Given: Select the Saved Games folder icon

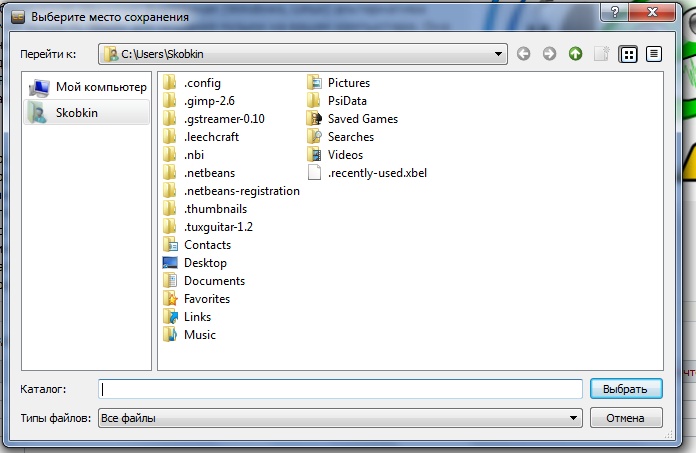Looking at the screenshot, I should click(x=314, y=119).
